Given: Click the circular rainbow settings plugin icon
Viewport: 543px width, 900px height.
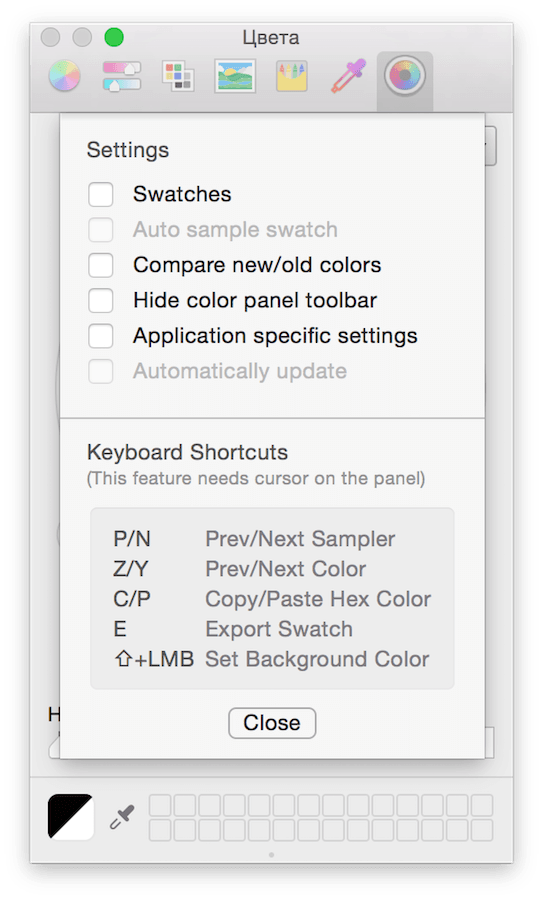Looking at the screenshot, I should 405,76.
